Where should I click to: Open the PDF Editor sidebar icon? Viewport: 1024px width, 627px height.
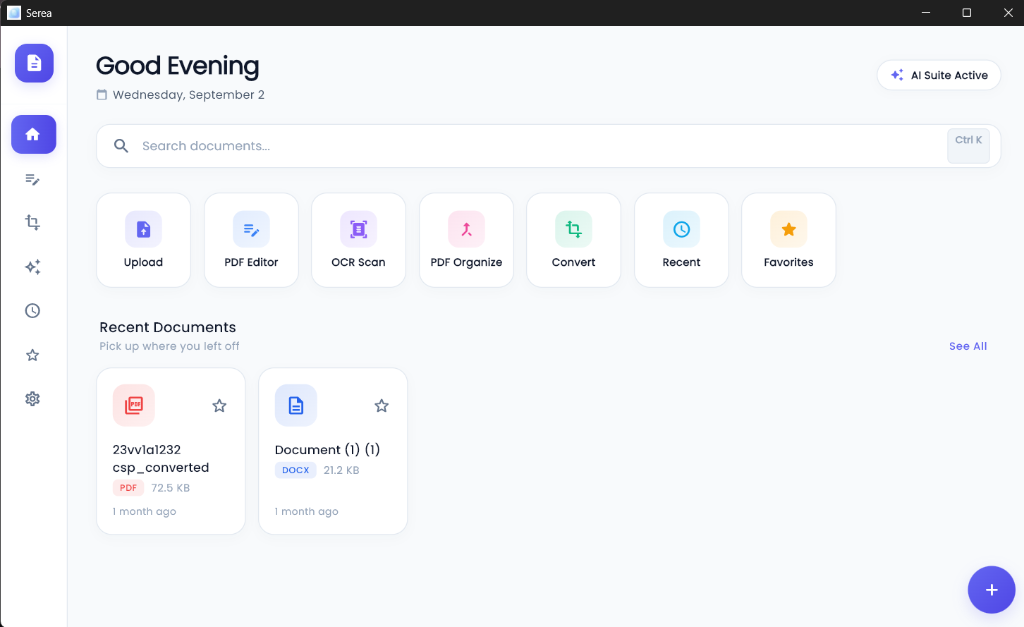pos(33,179)
